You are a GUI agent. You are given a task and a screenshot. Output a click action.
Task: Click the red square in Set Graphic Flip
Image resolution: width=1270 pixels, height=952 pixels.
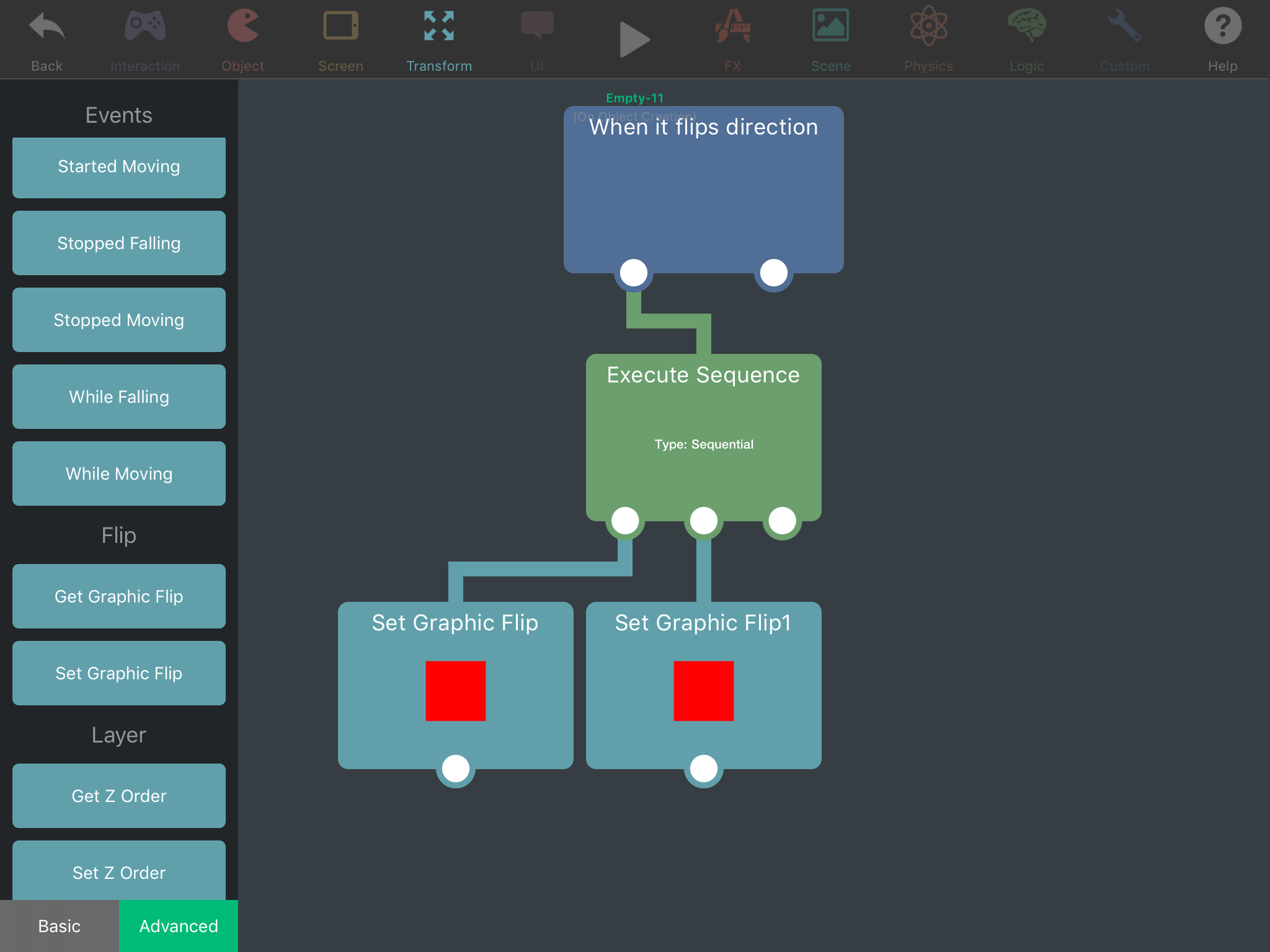455,690
